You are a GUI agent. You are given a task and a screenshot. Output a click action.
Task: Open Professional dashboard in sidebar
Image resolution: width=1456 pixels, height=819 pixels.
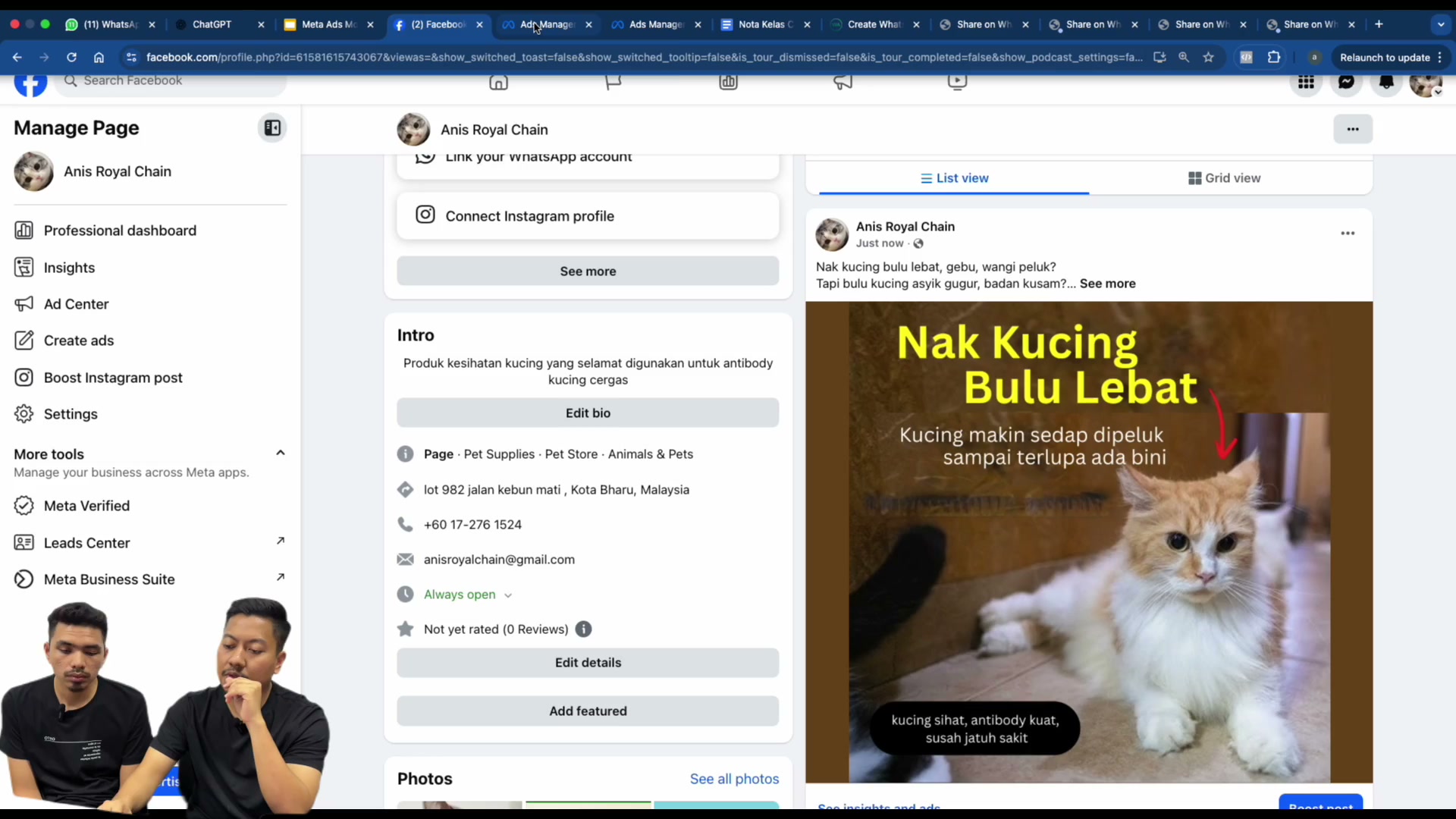[120, 231]
